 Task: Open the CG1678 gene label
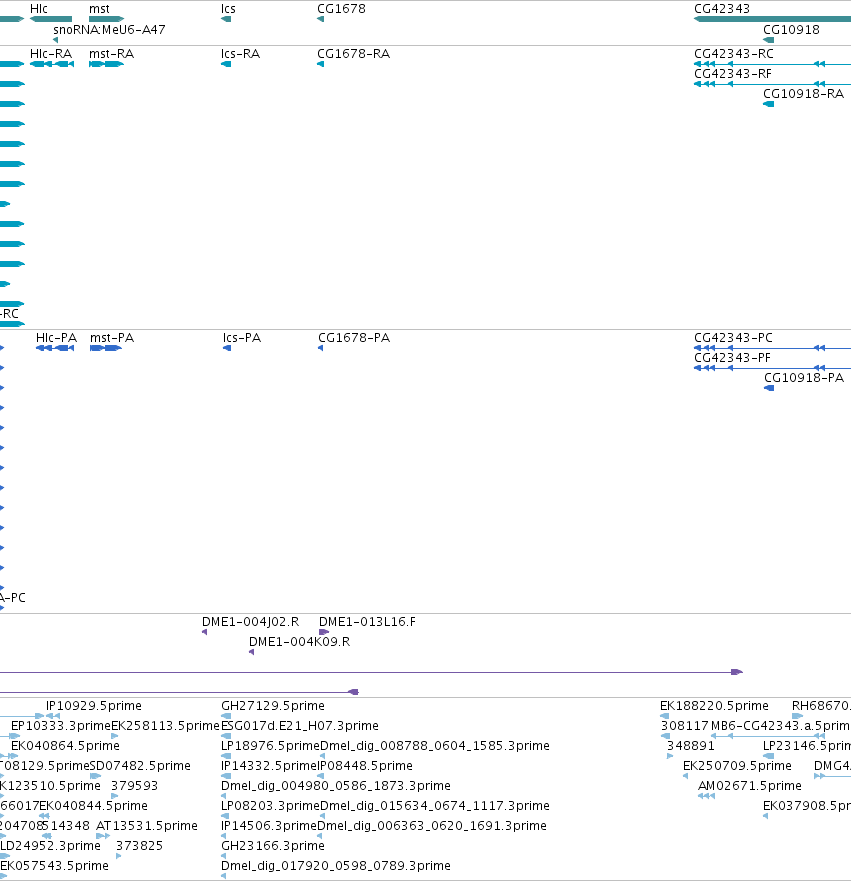click(341, 9)
